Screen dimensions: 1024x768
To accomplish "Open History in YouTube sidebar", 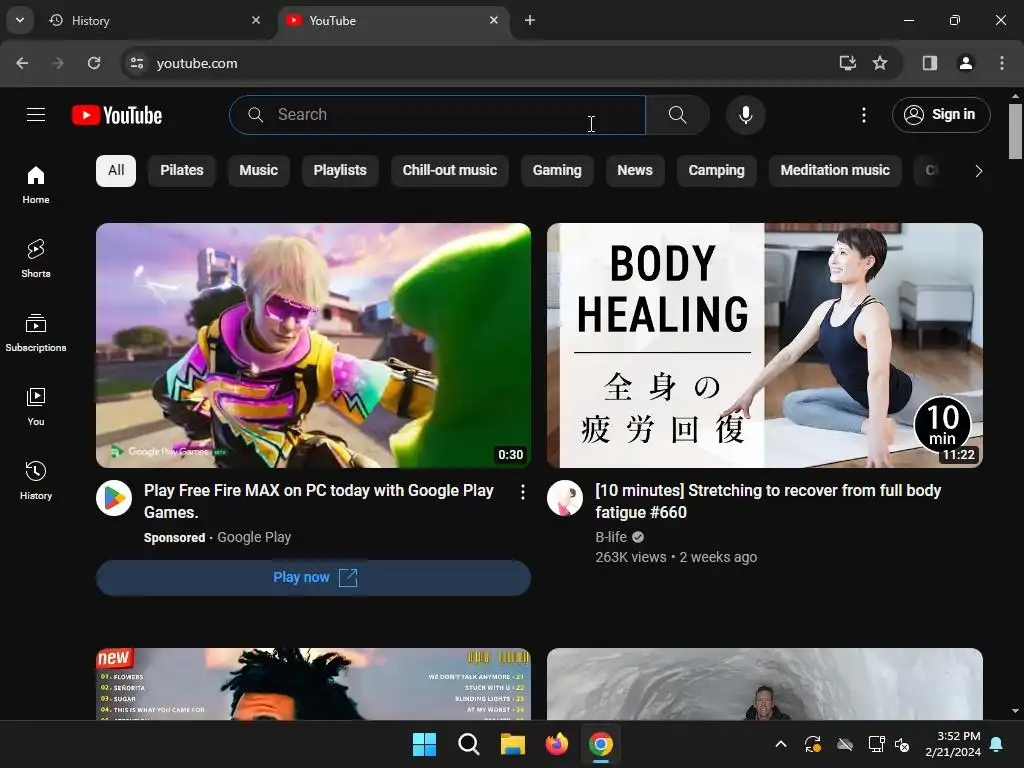I will point(36,480).
